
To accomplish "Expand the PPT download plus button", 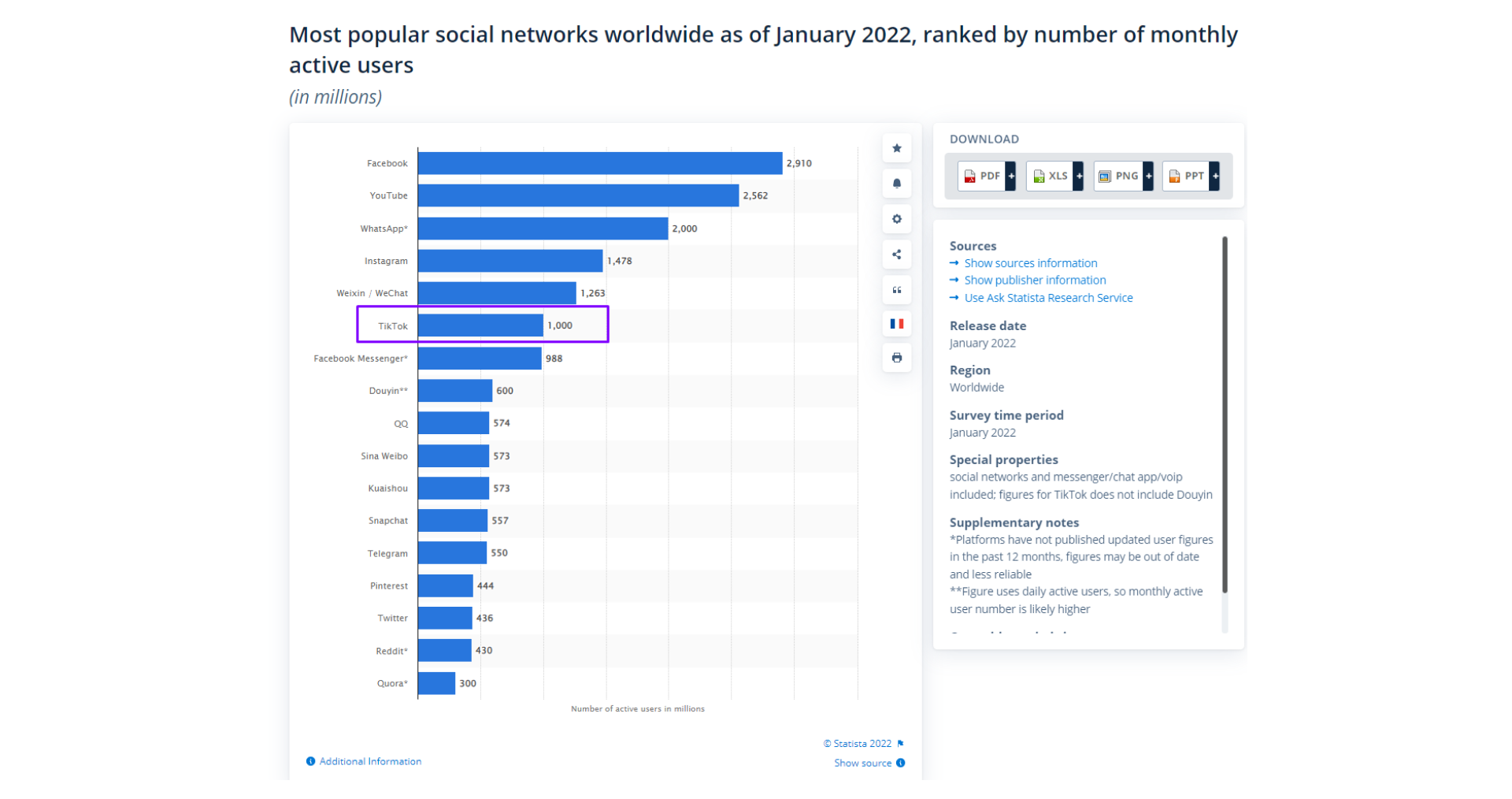I will pos(1215,176).
